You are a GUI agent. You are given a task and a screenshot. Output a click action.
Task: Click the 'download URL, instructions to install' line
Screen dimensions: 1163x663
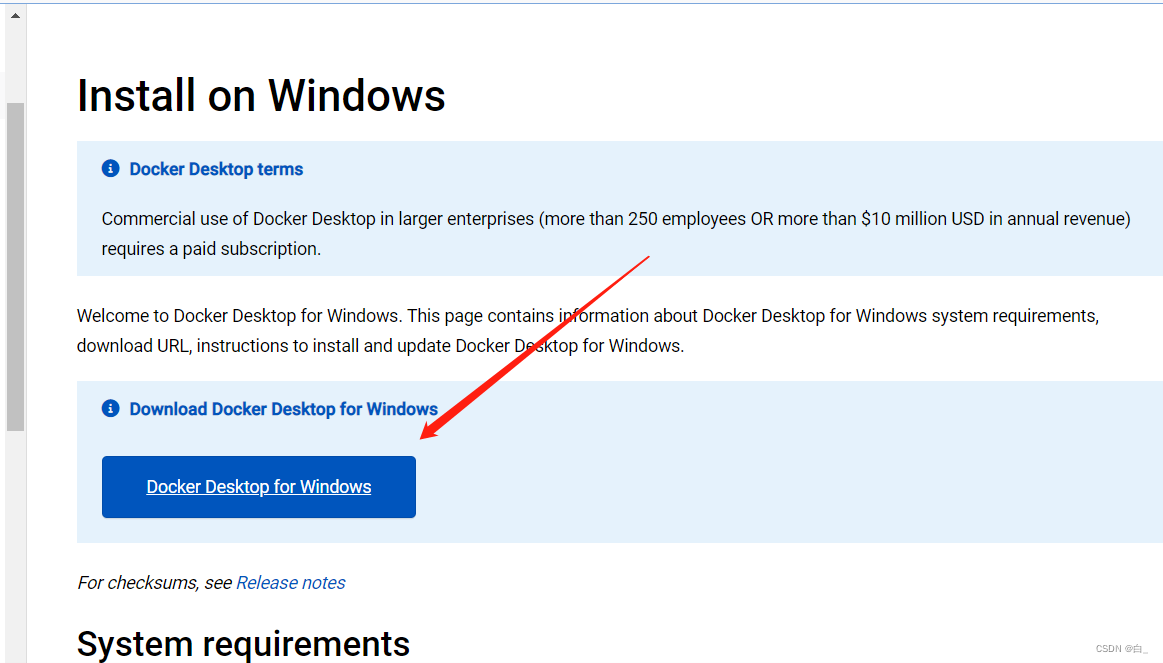[380, 346]
